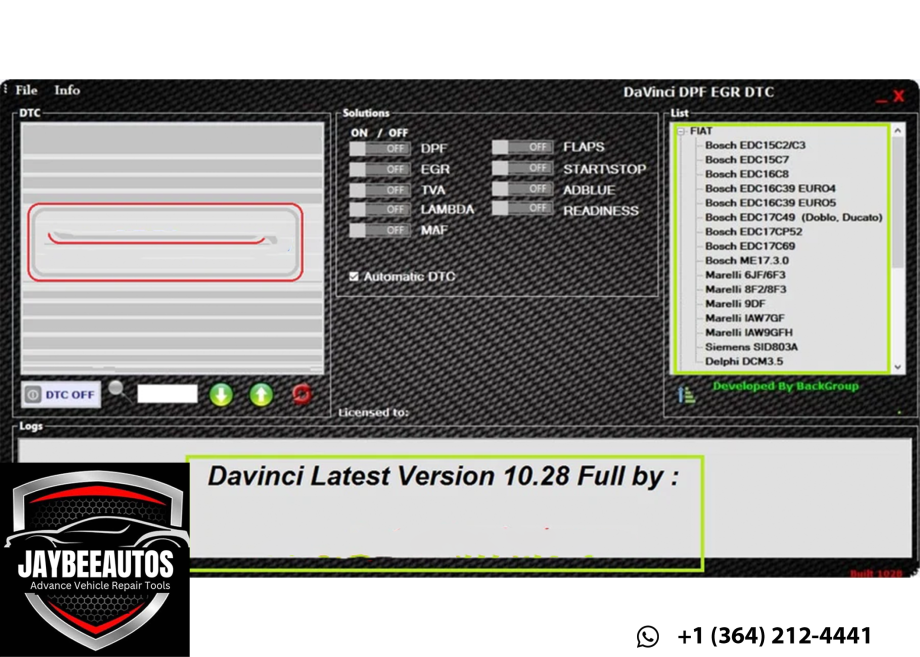Uncheck the Automatic DTC checkbox
This screenshot has height=657, width=920.
tap(354, 276)
